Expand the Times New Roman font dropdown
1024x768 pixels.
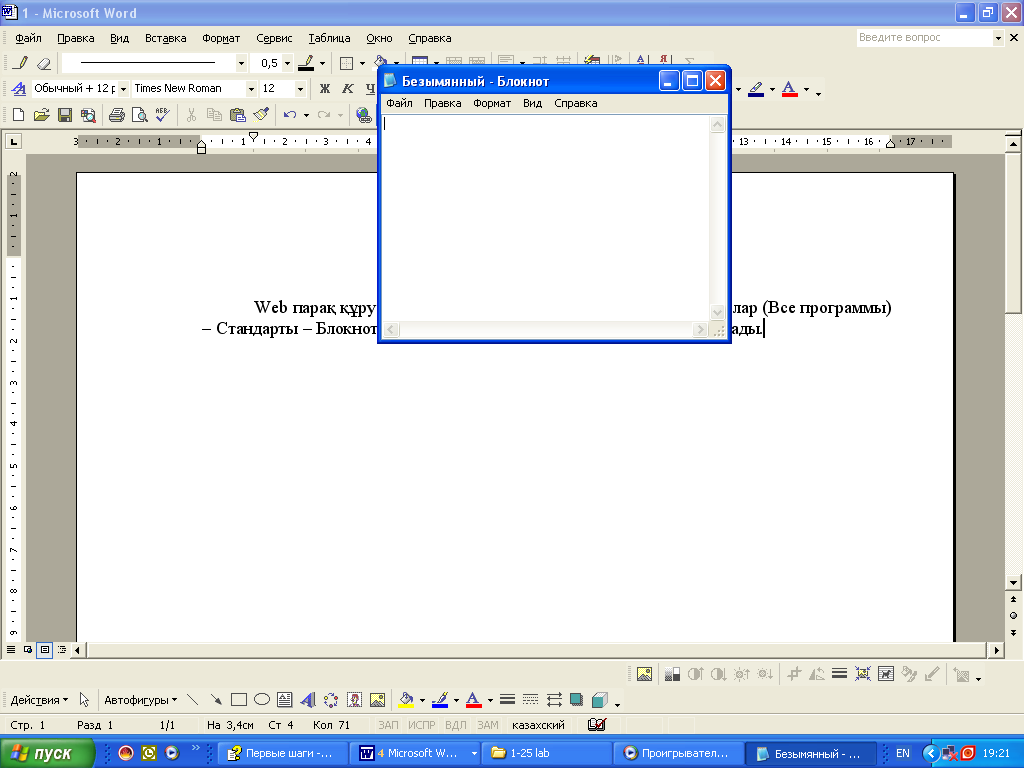pyautogui.click(x=251, y=89)
